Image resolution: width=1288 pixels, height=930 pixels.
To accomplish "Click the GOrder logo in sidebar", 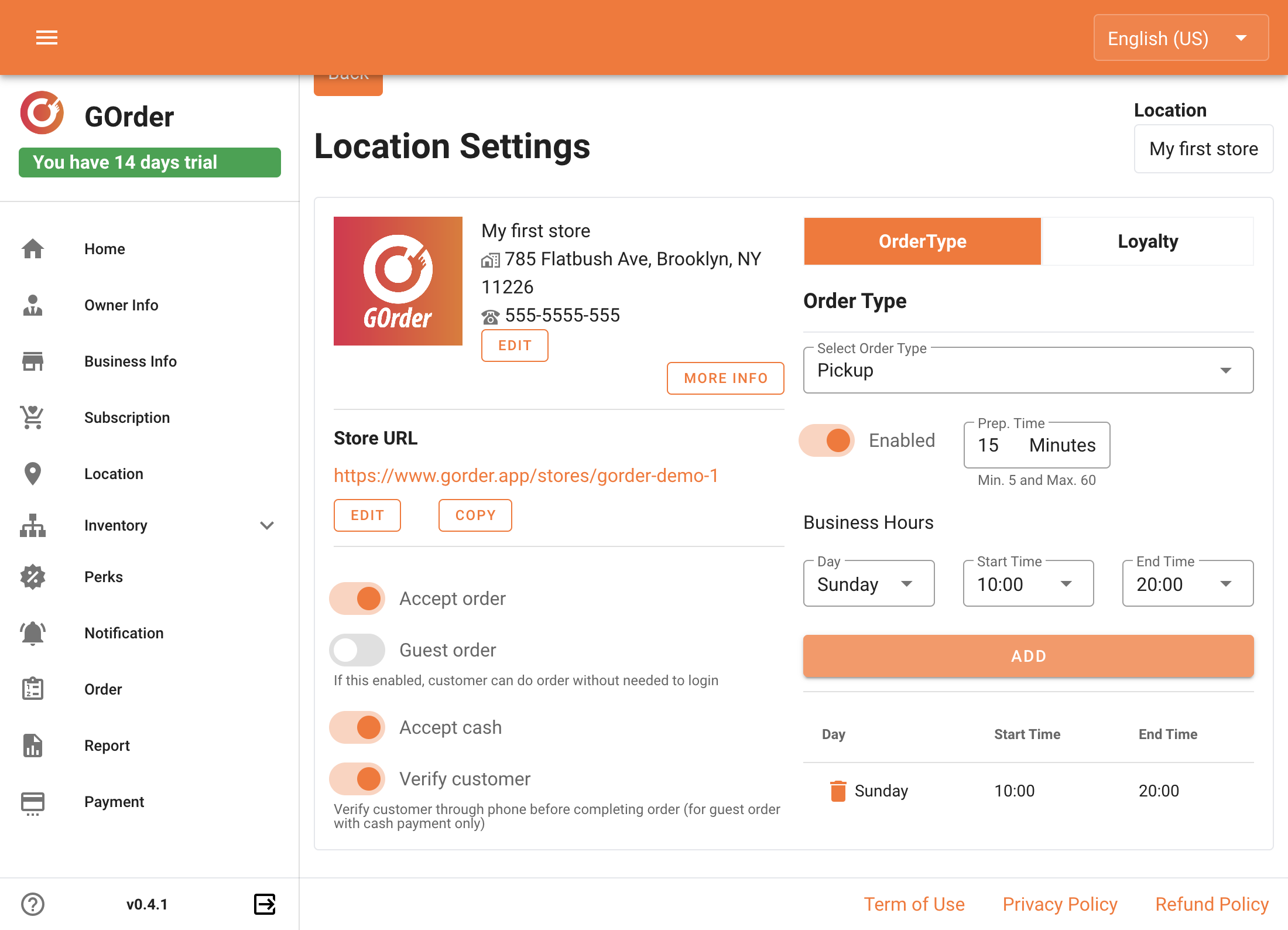I will (x=42, y=113).
